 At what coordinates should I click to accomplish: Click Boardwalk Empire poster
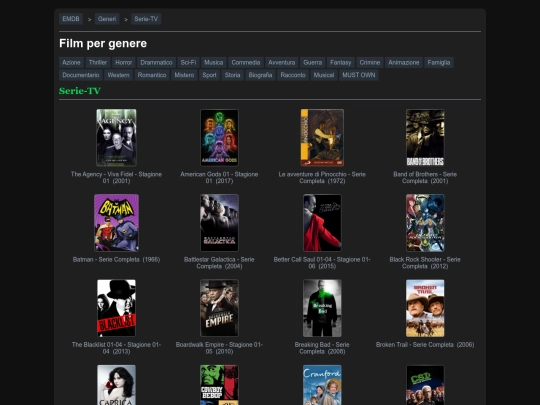click(x=219, y=308)
